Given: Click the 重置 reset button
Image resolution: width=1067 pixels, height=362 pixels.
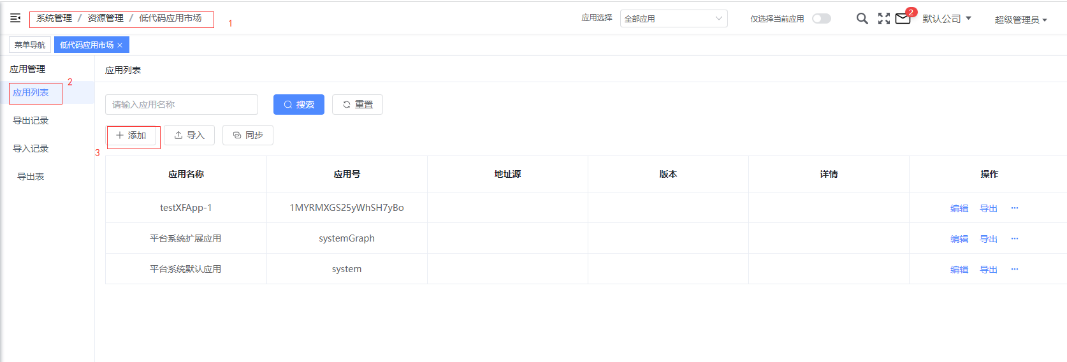Looking at the screenshot, I should coord(357,104).
